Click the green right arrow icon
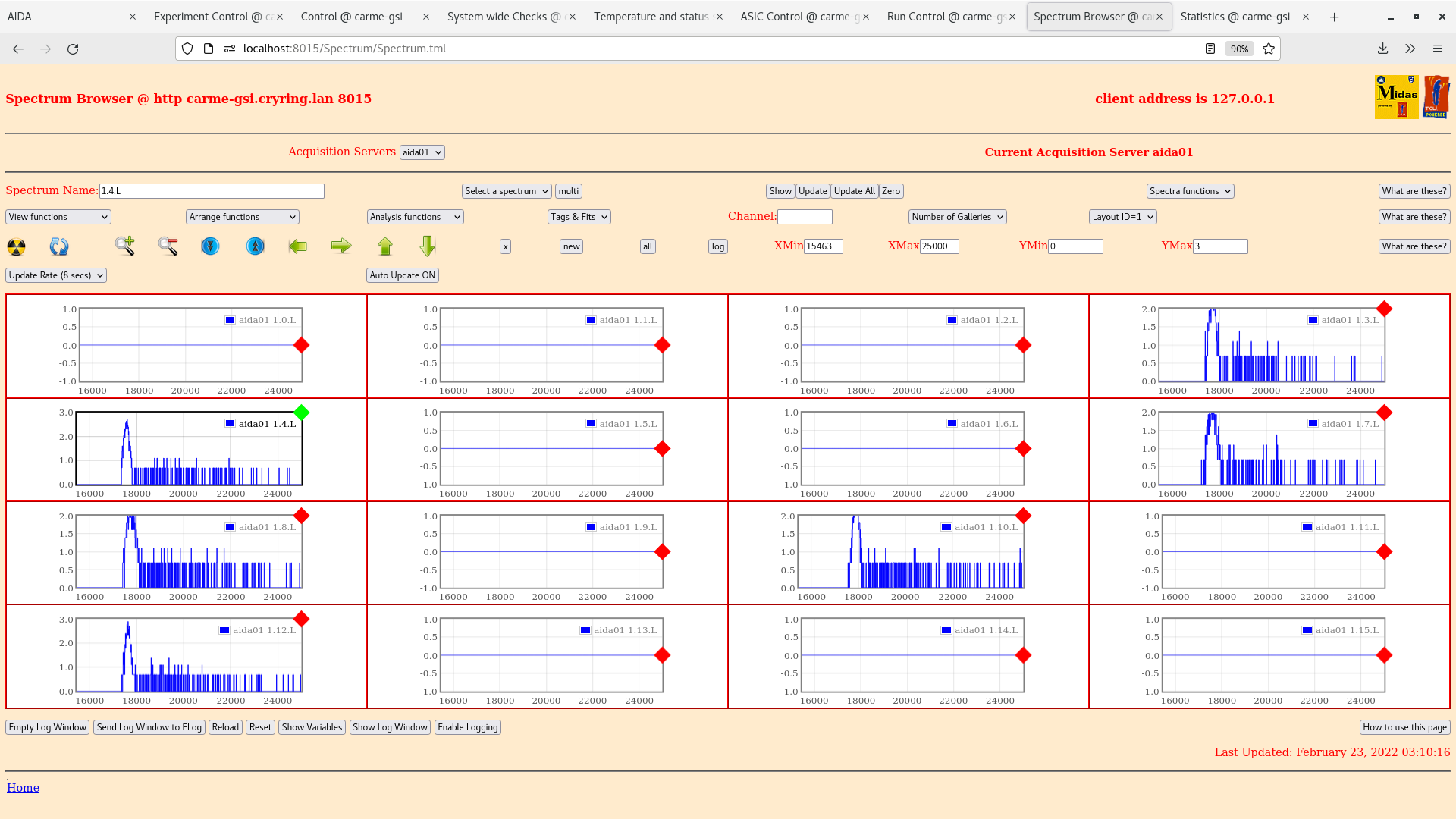 (341, 246)
